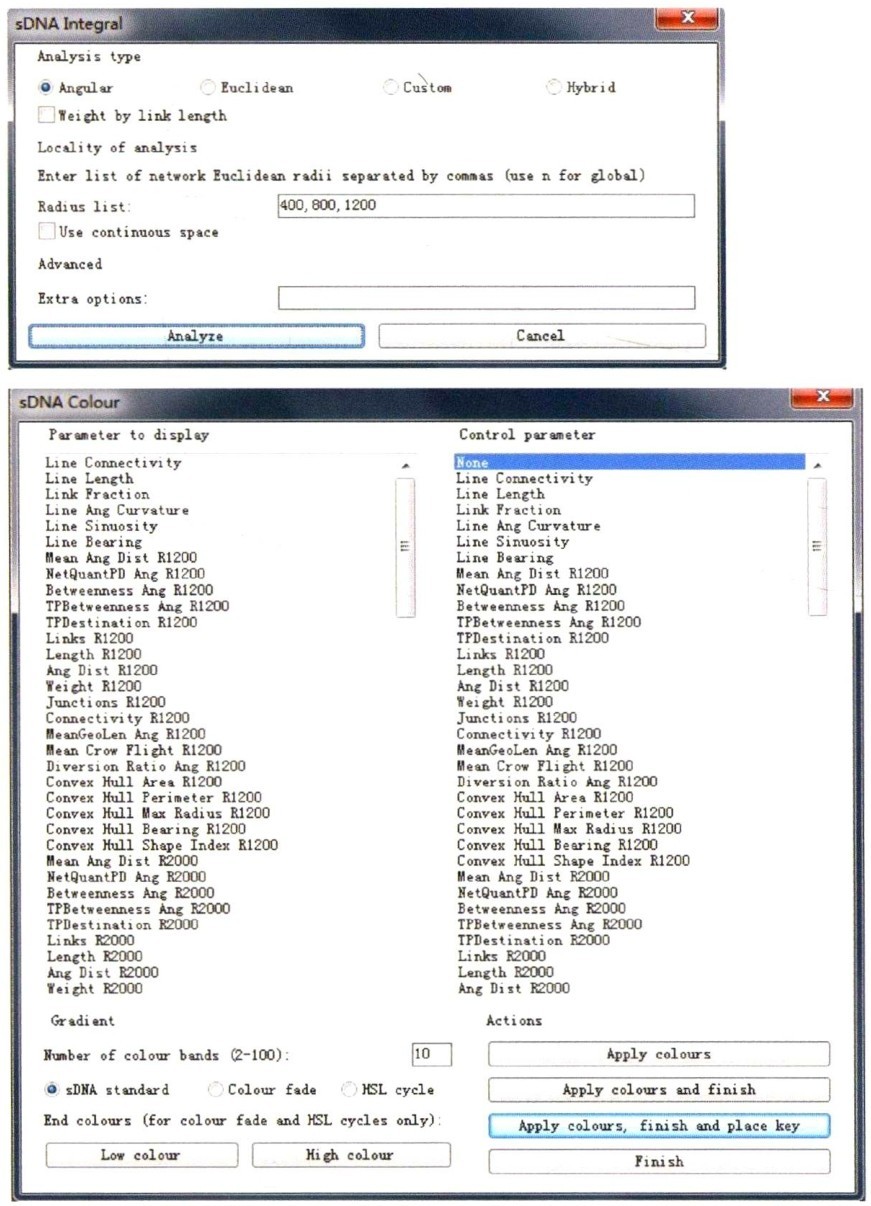Select HSL cycle gradient option
This screenshot has width=871, height=1206.
(x=349, y=1089)
